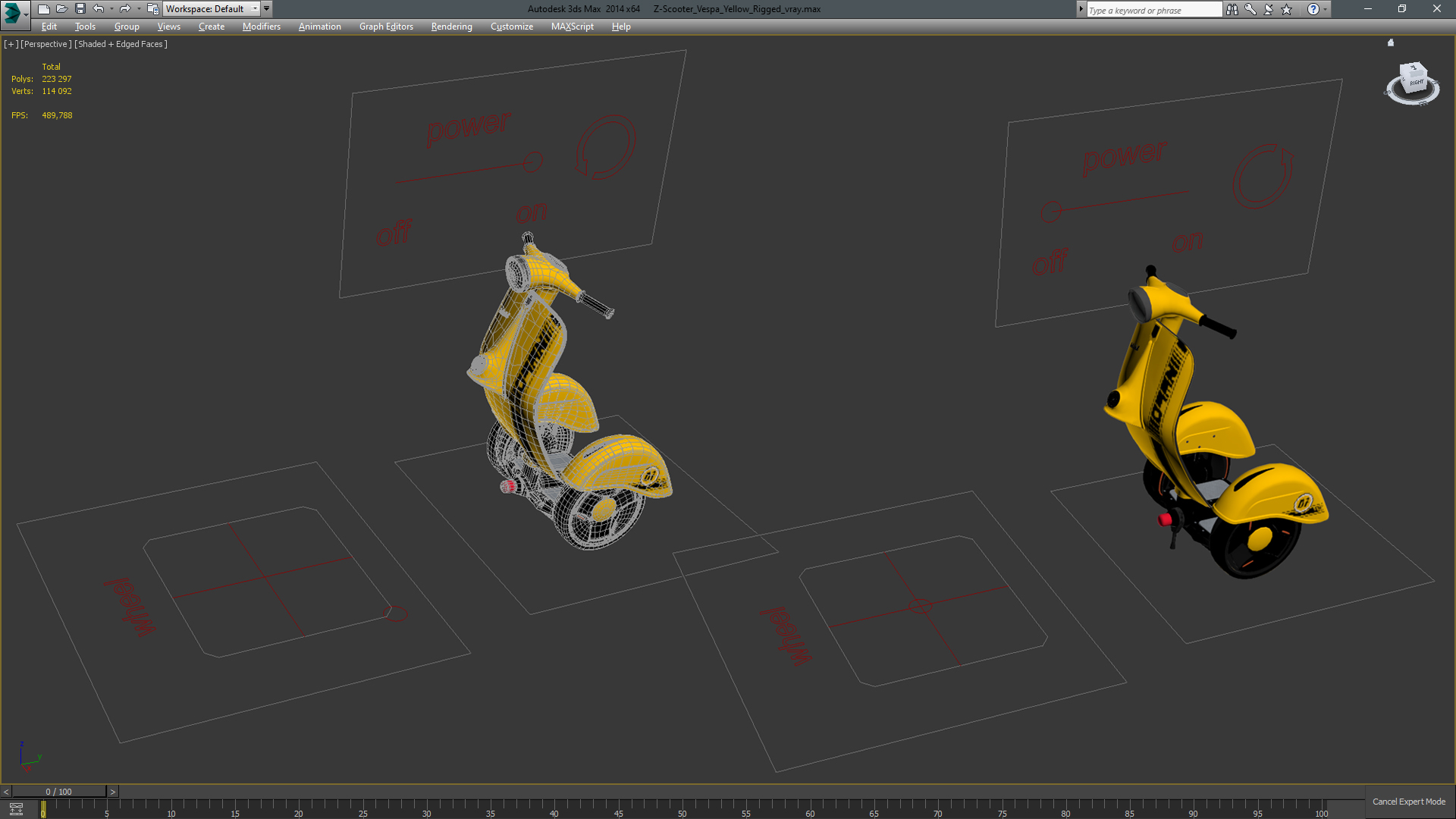Expand the Help dropdown arrow
This screenshot has height=819, width=1456.
pyautogui.click(x=1325, y=9)
